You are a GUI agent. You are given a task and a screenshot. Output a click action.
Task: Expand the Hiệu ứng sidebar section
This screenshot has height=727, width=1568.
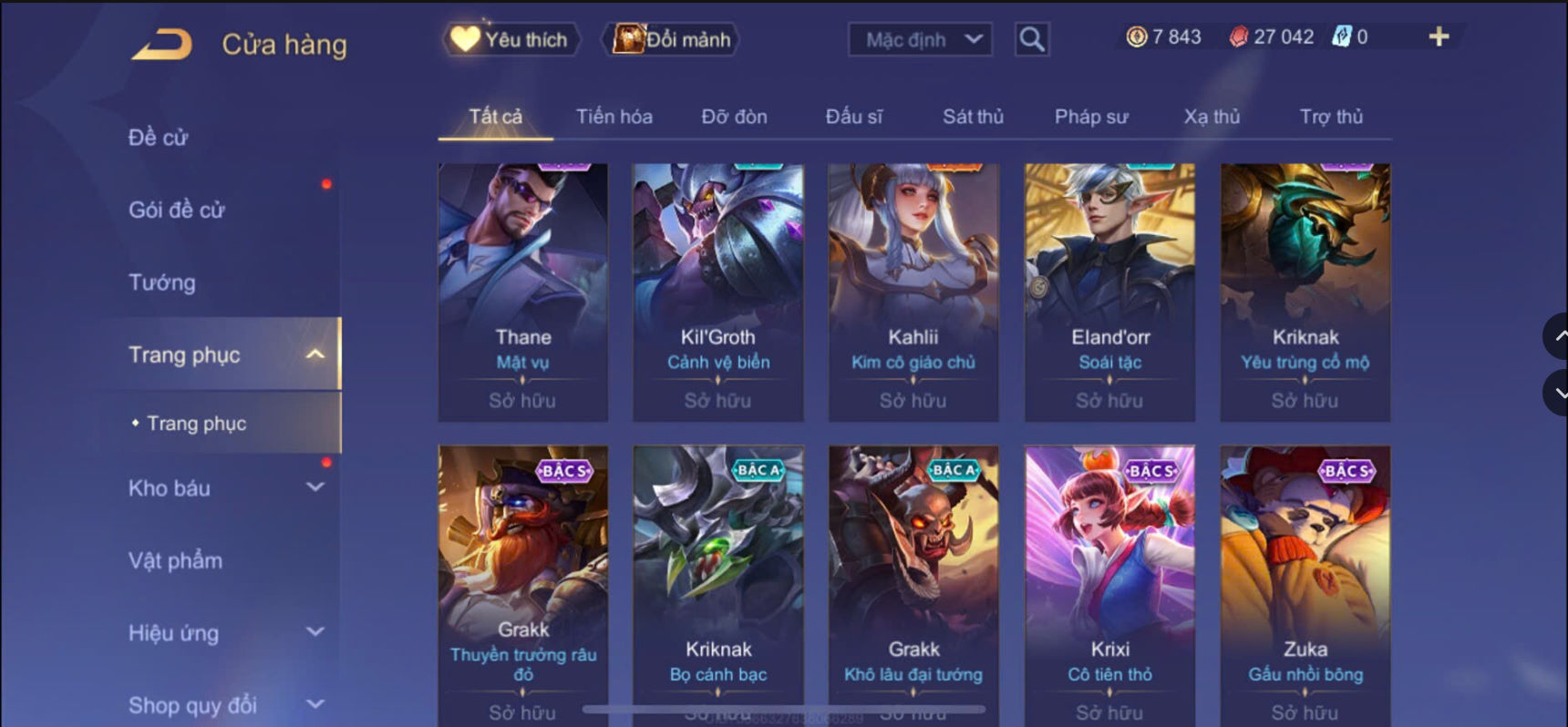point(315,631)
